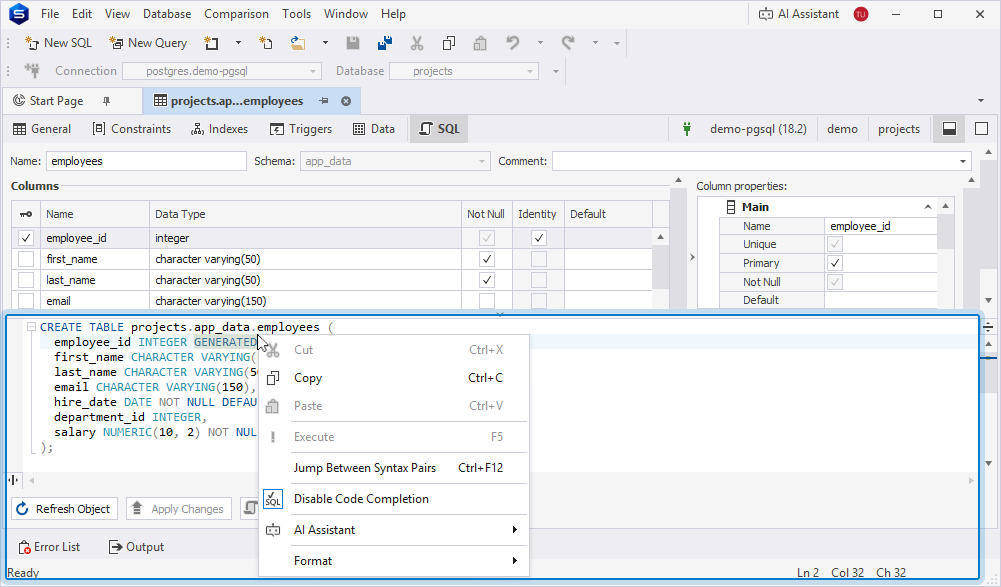This screenshot has height=587, width=1001.
Task: Choose Jump Between Syntax Pairs menu item
Action: pos(394,468)
